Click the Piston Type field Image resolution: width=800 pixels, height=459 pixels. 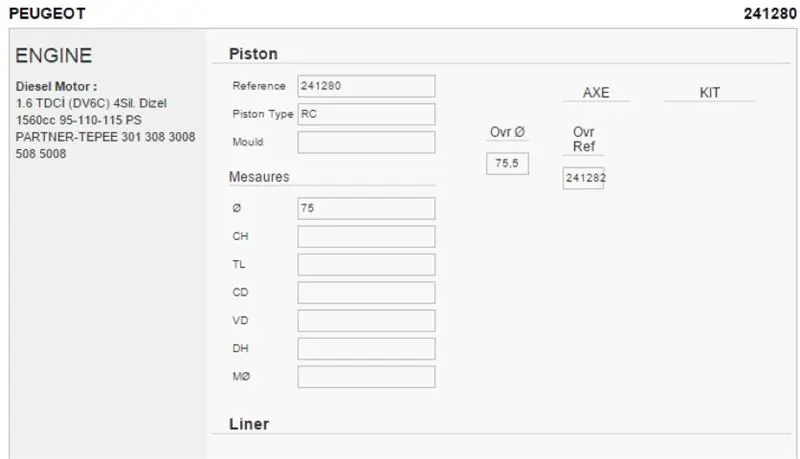366,114
